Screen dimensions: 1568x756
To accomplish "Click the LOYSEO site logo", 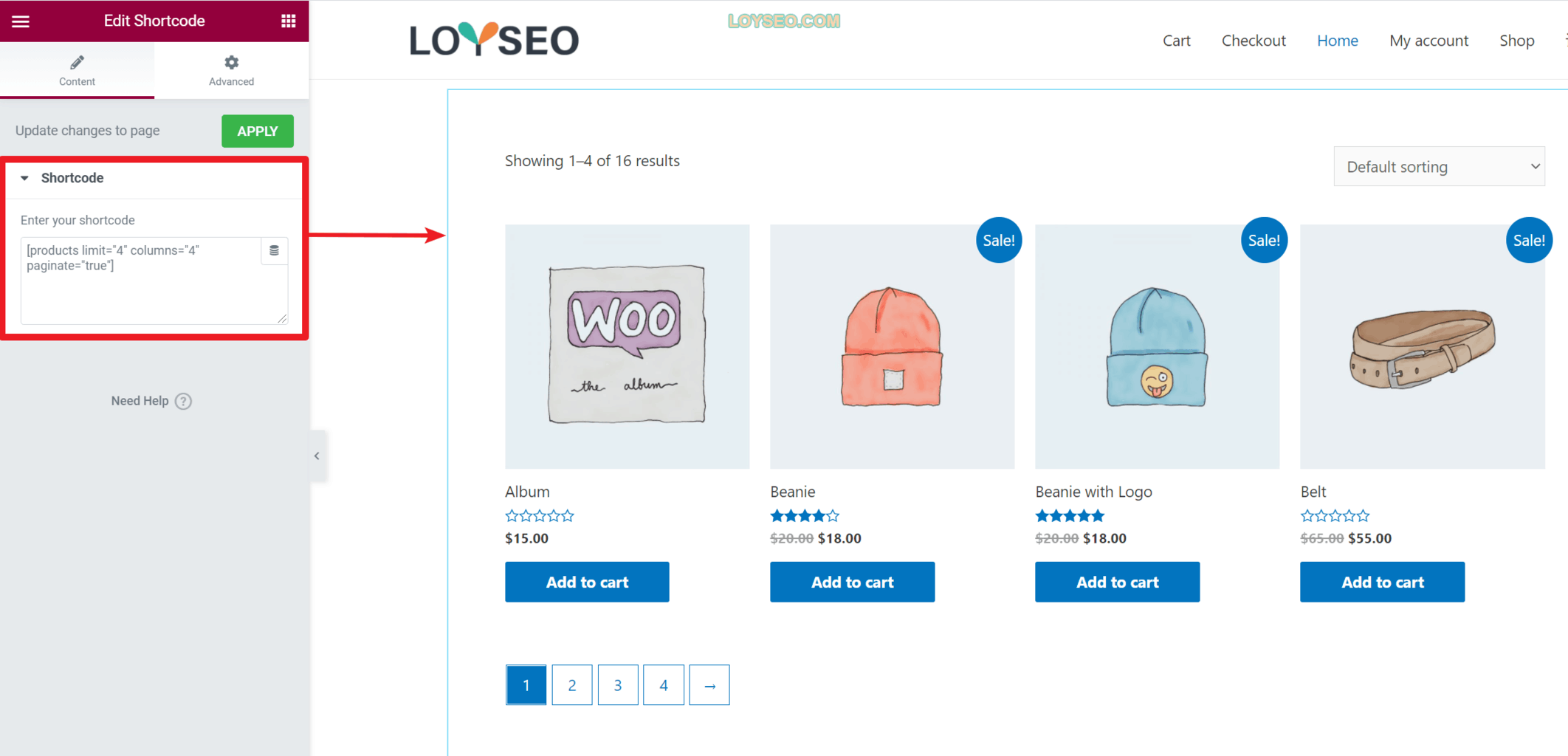I will pyautogui.click(x=494, y=40).
